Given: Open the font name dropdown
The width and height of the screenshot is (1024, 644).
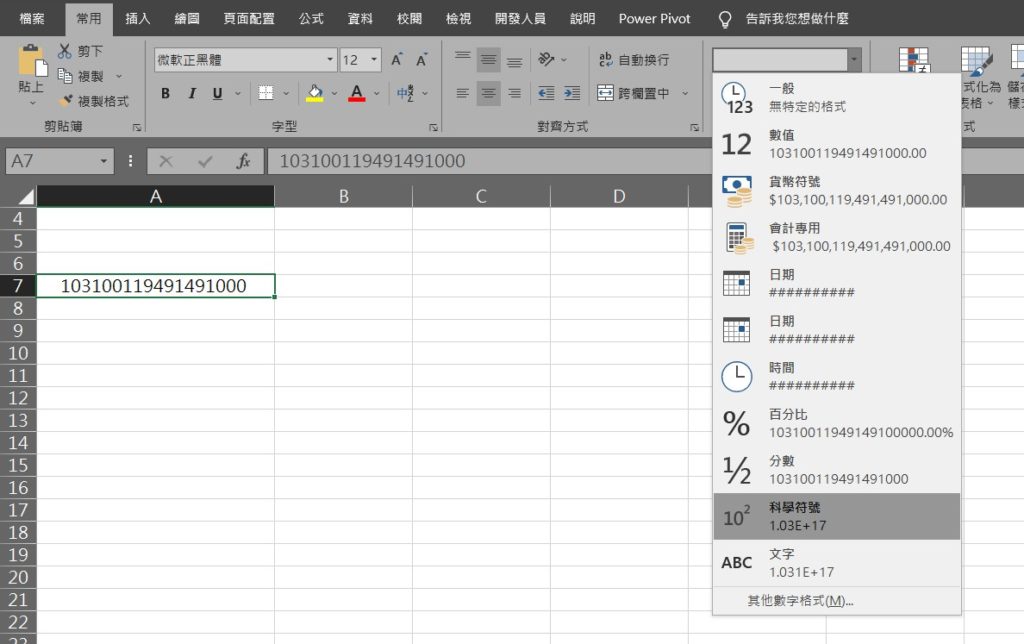Looking at the screenshot, I should coord(330,59).
